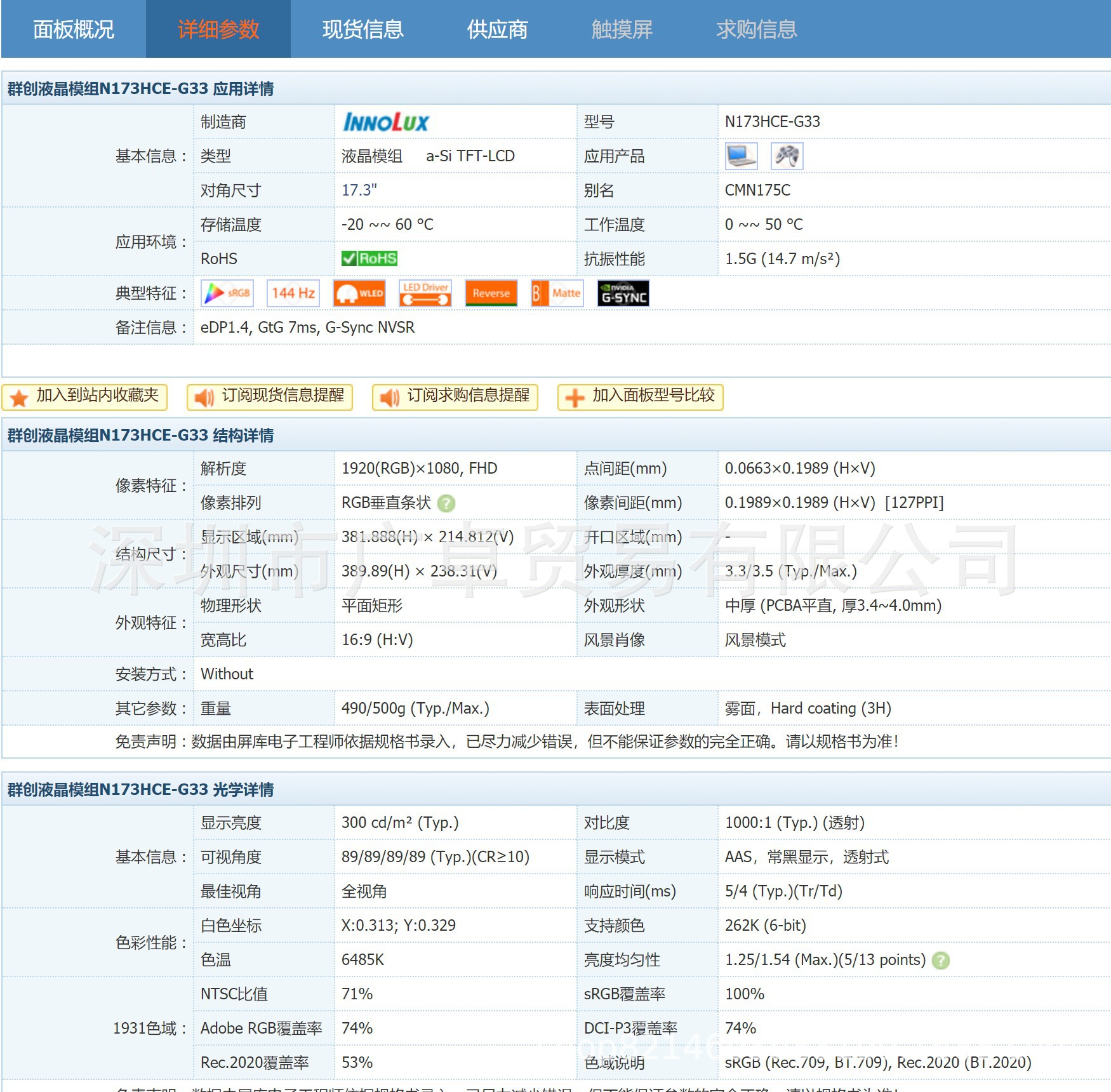Image resolution: width=1111 pixels, height=1092 pixels.
Task: Click the sRGB feature badge
Action: pos(227,293)
